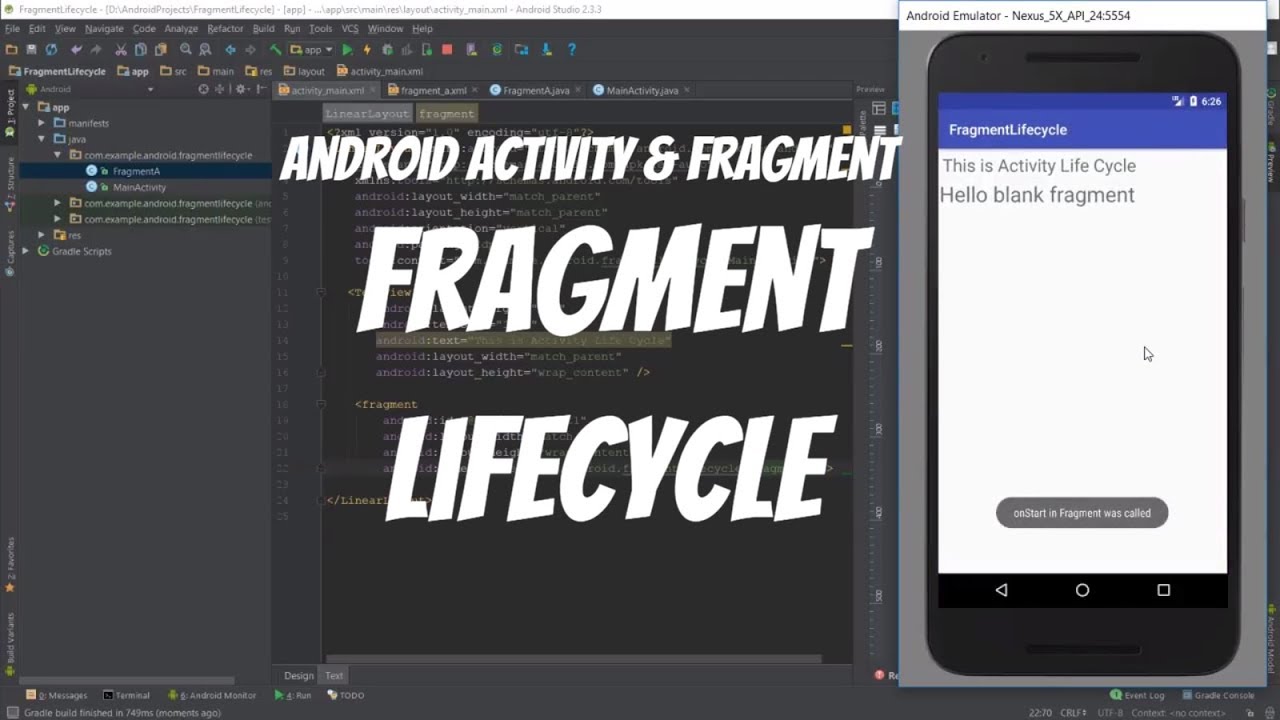The image size is (1280, 720).
Task: Click the Open folder toolbar icon
Action: coord(11,49)
